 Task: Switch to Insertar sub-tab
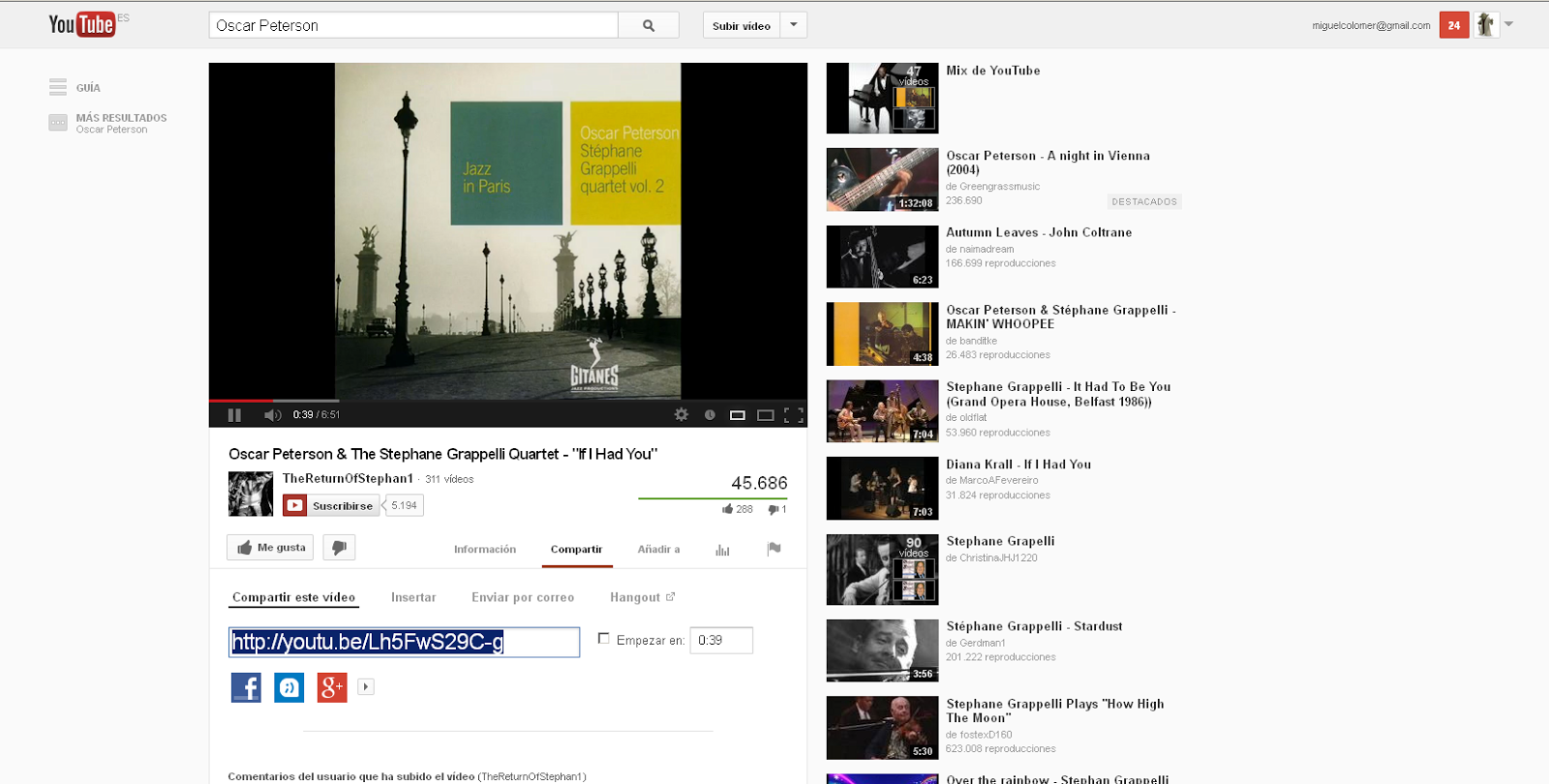coord(413,597)
